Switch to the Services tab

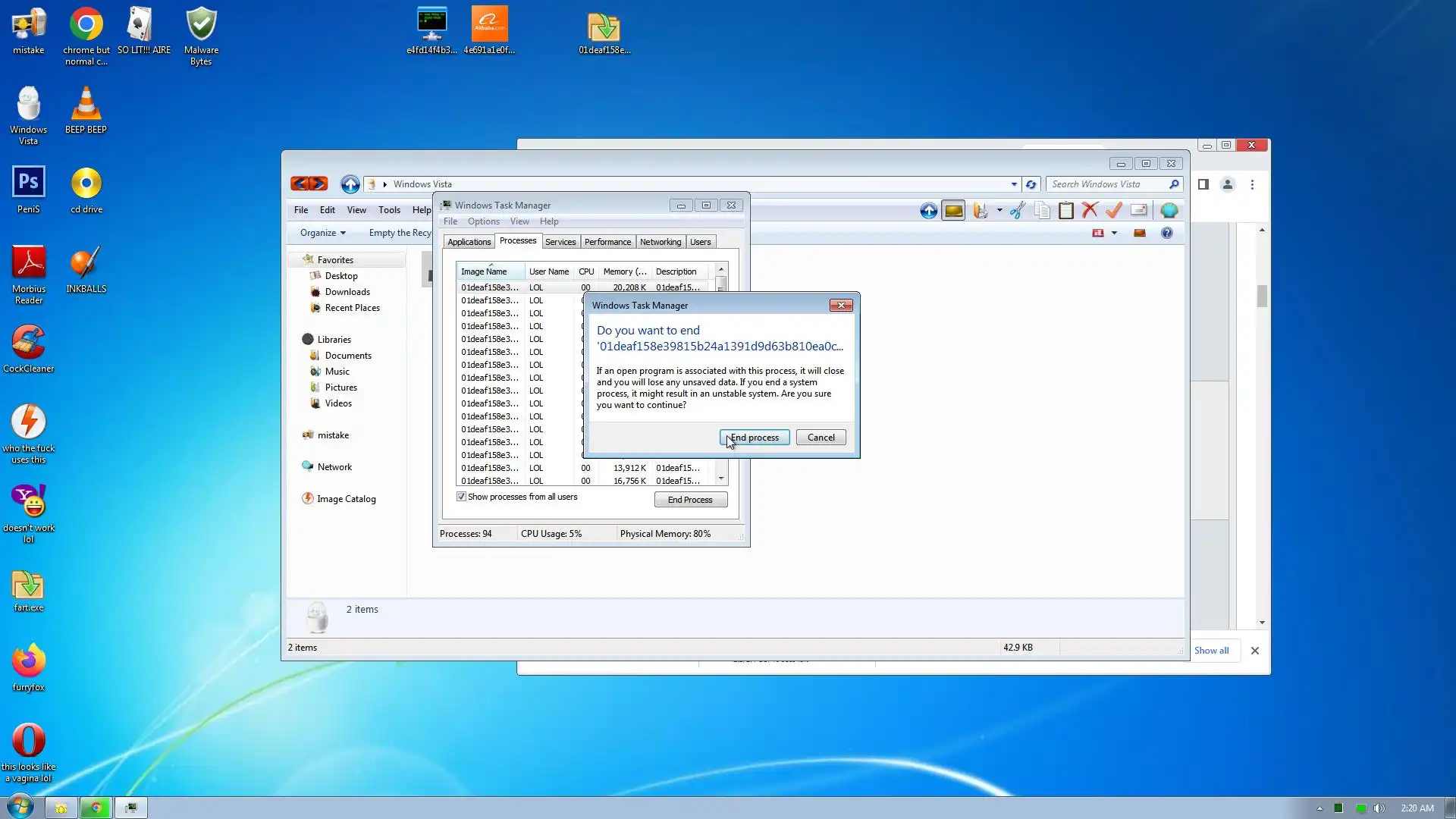click(560, 242)
